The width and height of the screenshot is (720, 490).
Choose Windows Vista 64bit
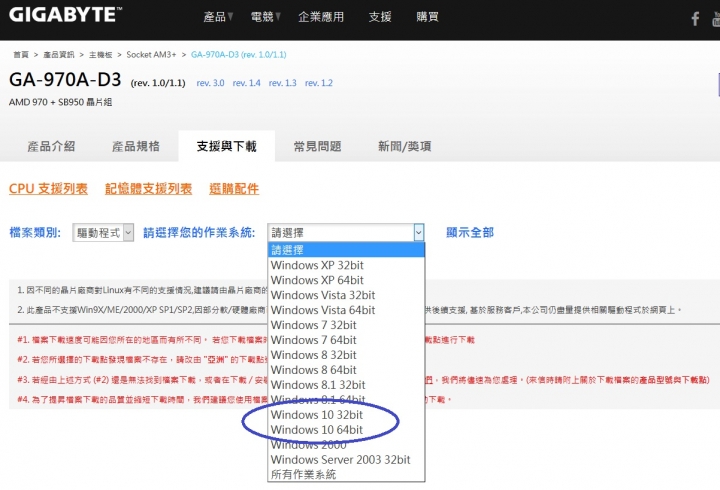[x=346, y=310]
